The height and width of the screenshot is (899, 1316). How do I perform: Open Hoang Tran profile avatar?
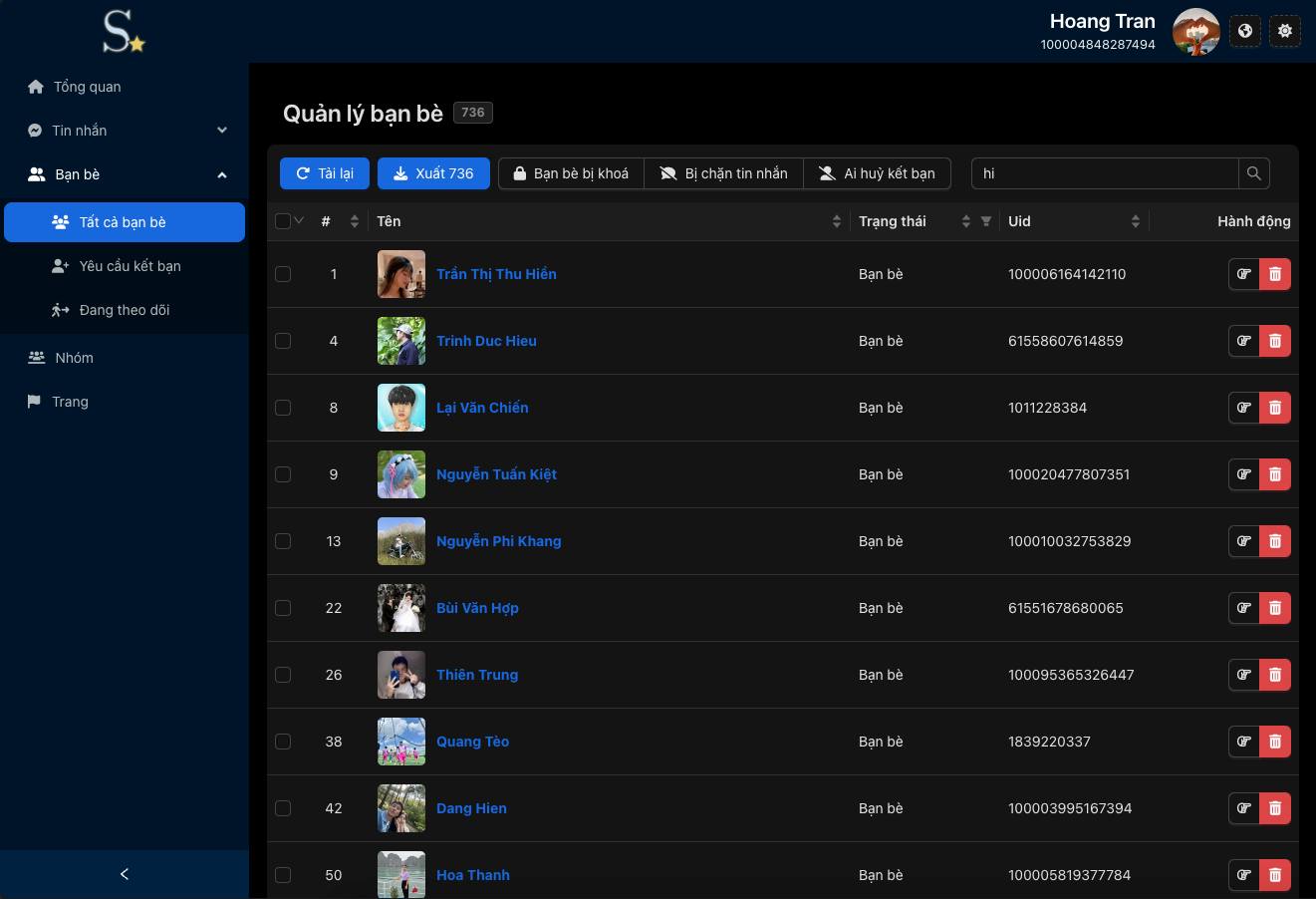coord(1196,32)
